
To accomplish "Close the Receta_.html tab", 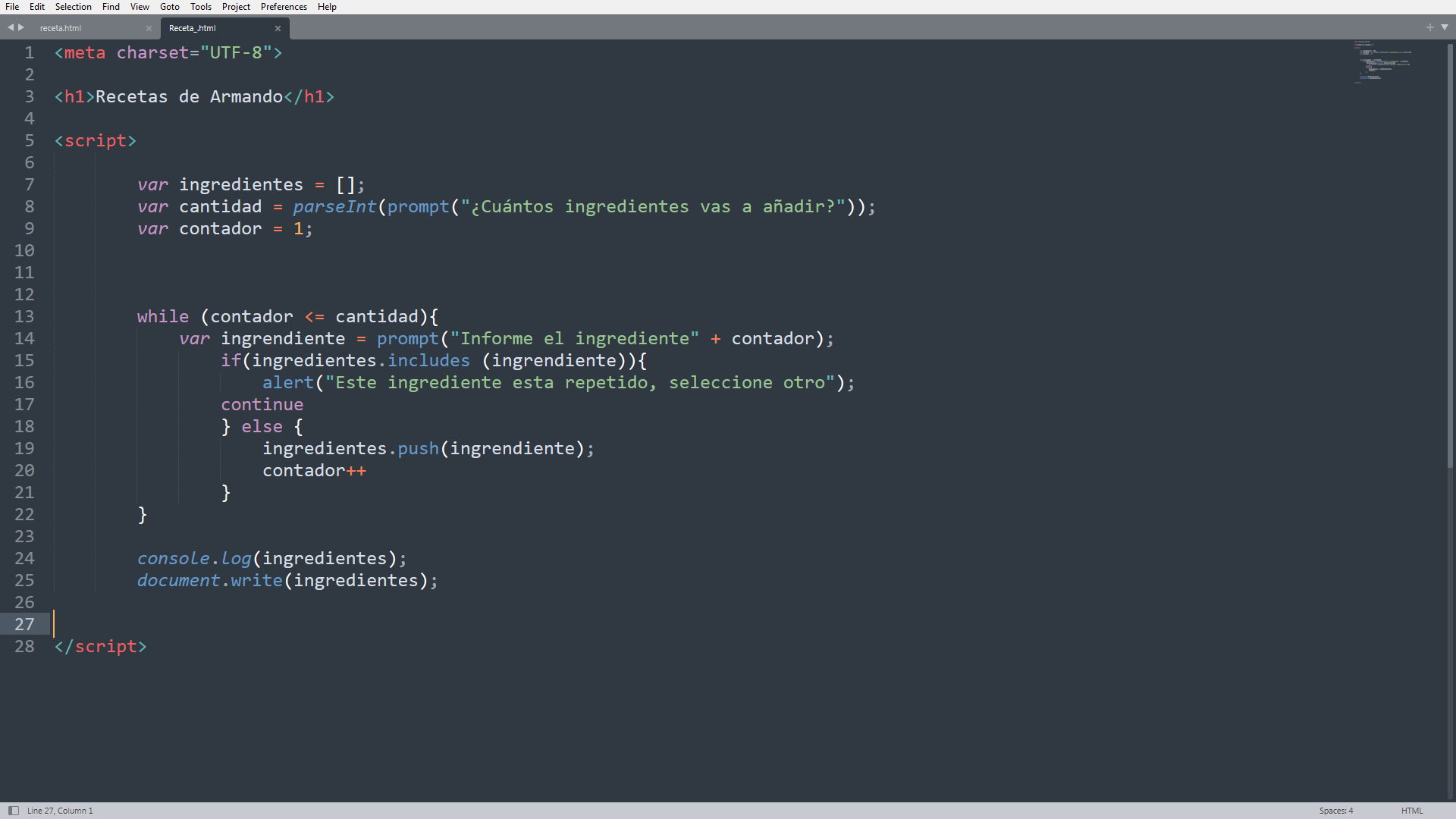I will (x=278, y=29).
